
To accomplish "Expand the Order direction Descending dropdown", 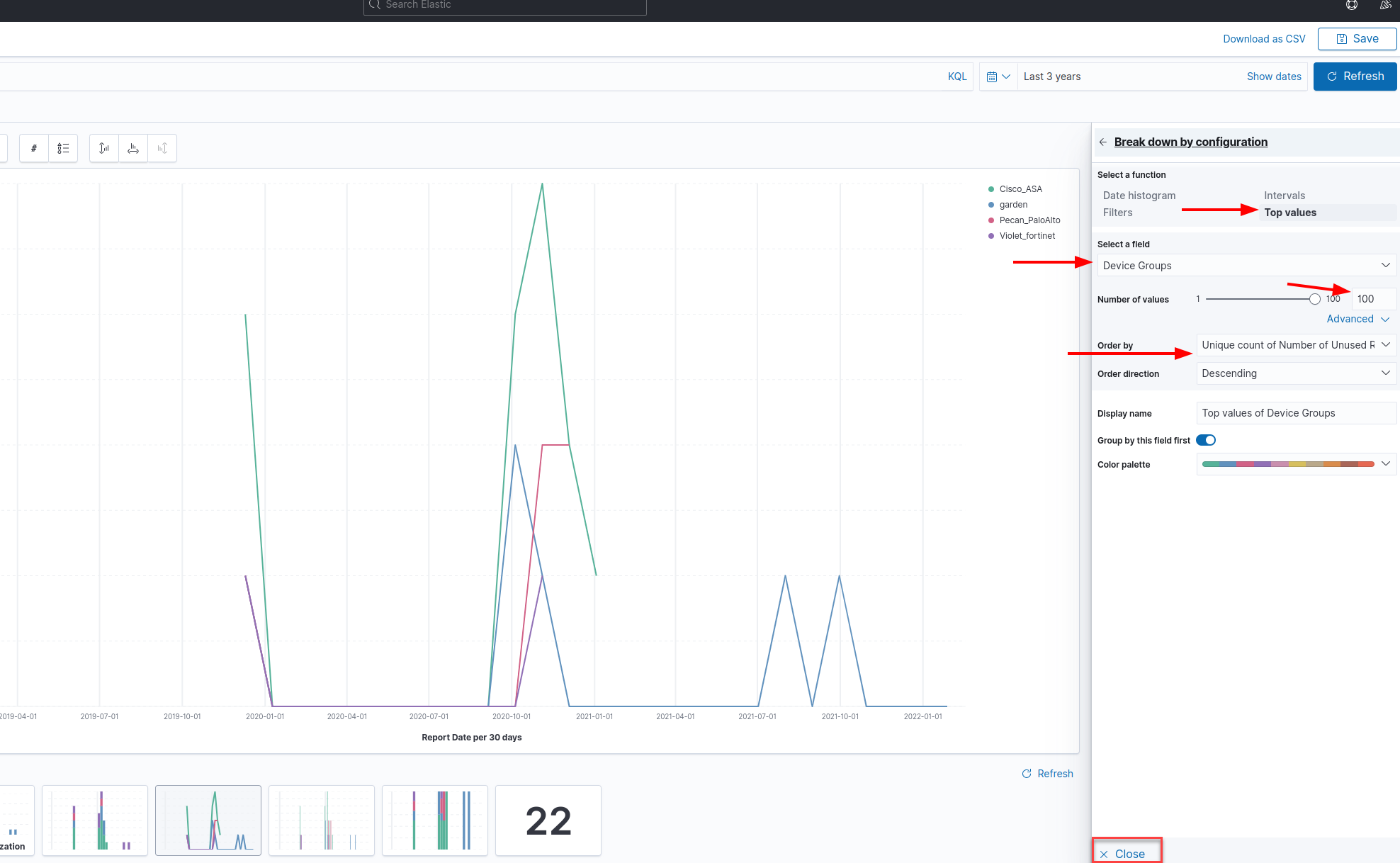I will click(1295, 373).
